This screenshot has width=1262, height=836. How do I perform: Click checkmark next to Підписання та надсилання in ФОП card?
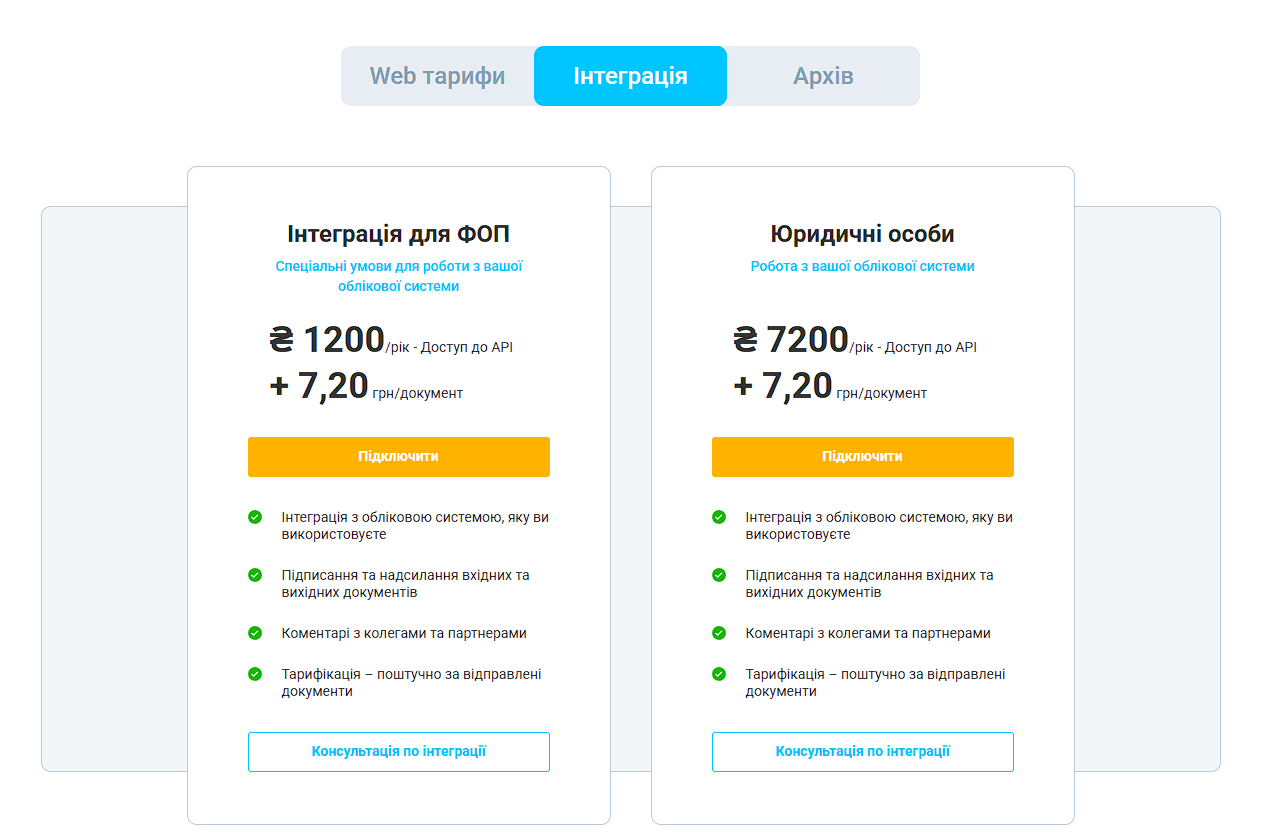[255, 575]
